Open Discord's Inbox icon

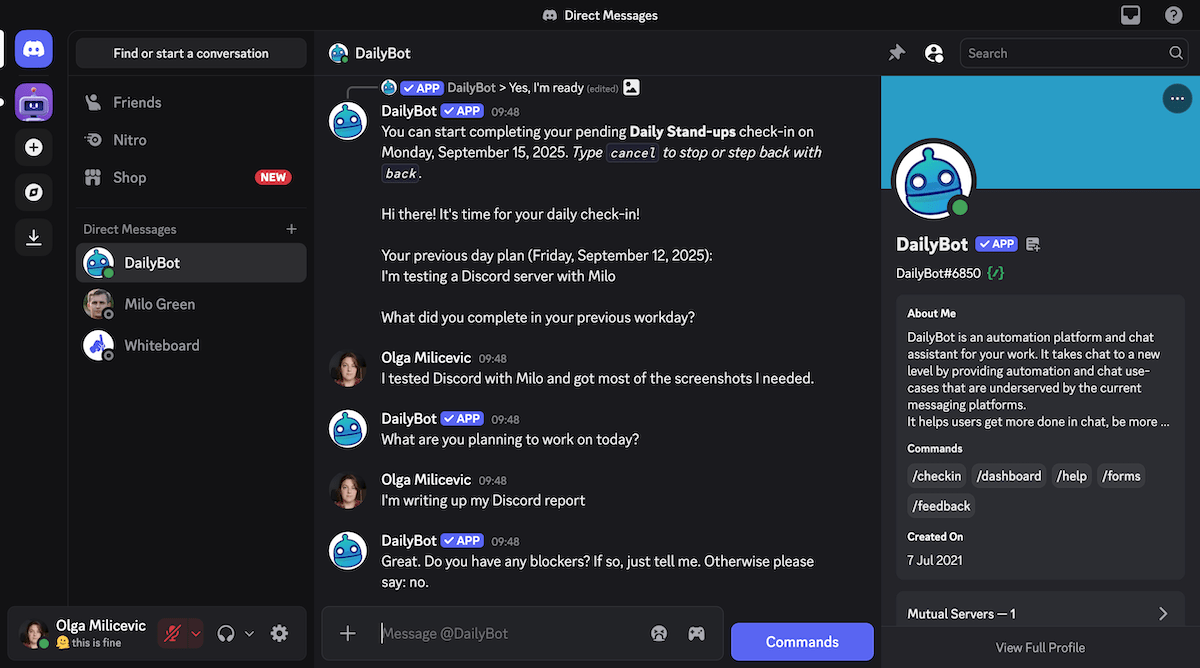tap(1130, 15)
